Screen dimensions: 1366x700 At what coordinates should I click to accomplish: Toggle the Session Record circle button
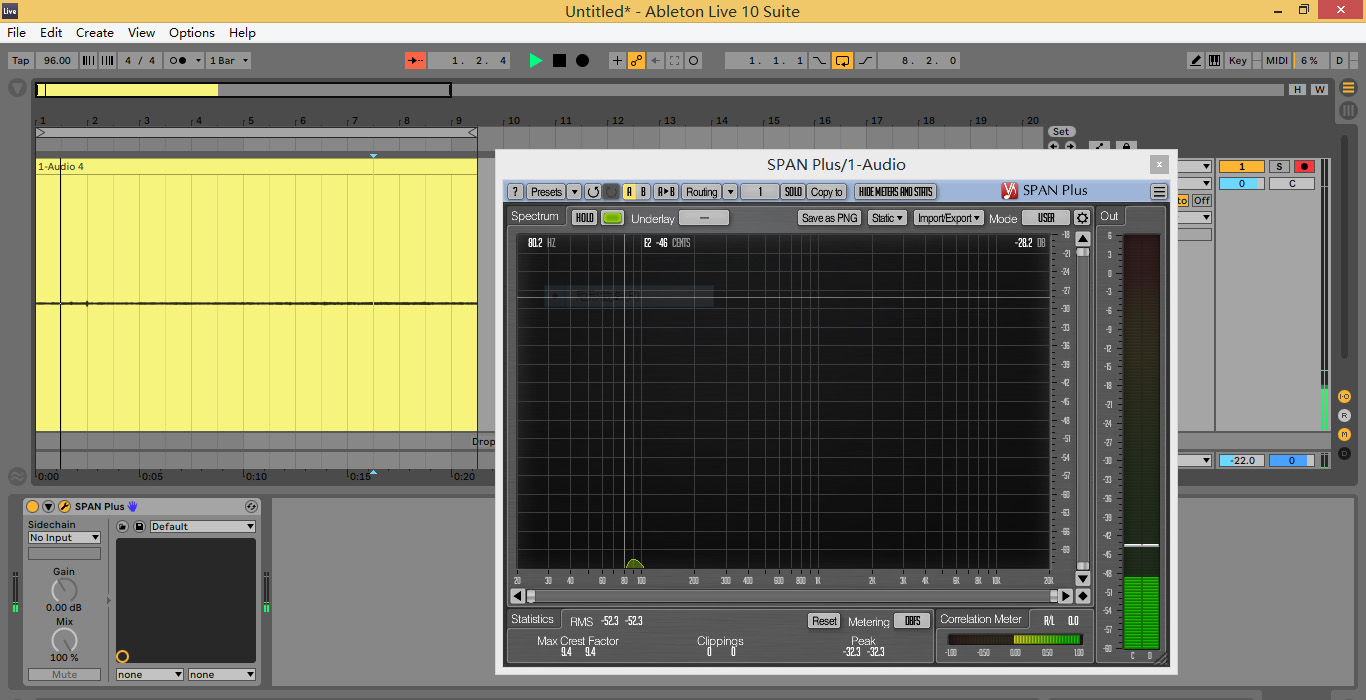(694, 61)
